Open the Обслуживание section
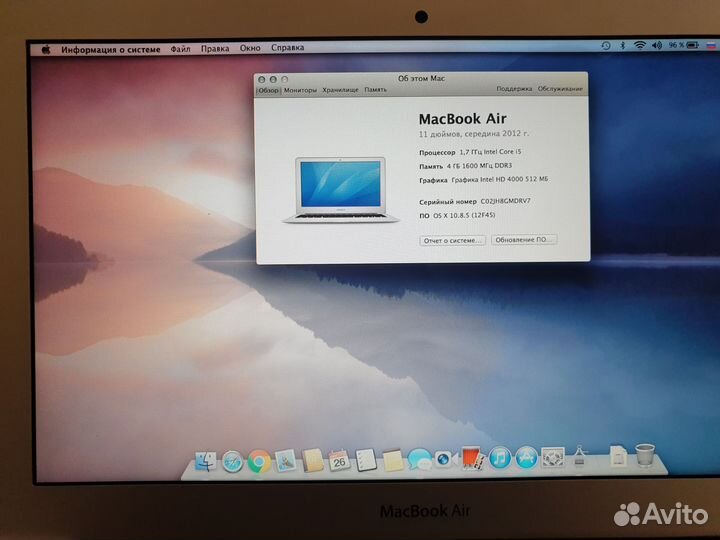 point(560,88)
